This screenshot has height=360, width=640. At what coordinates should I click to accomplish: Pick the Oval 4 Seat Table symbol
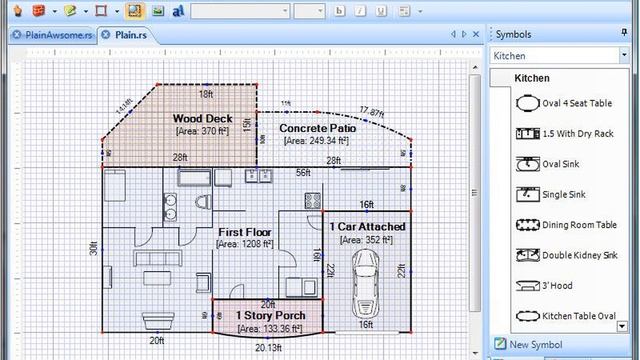pyautogui.click(x=564, y=103)
